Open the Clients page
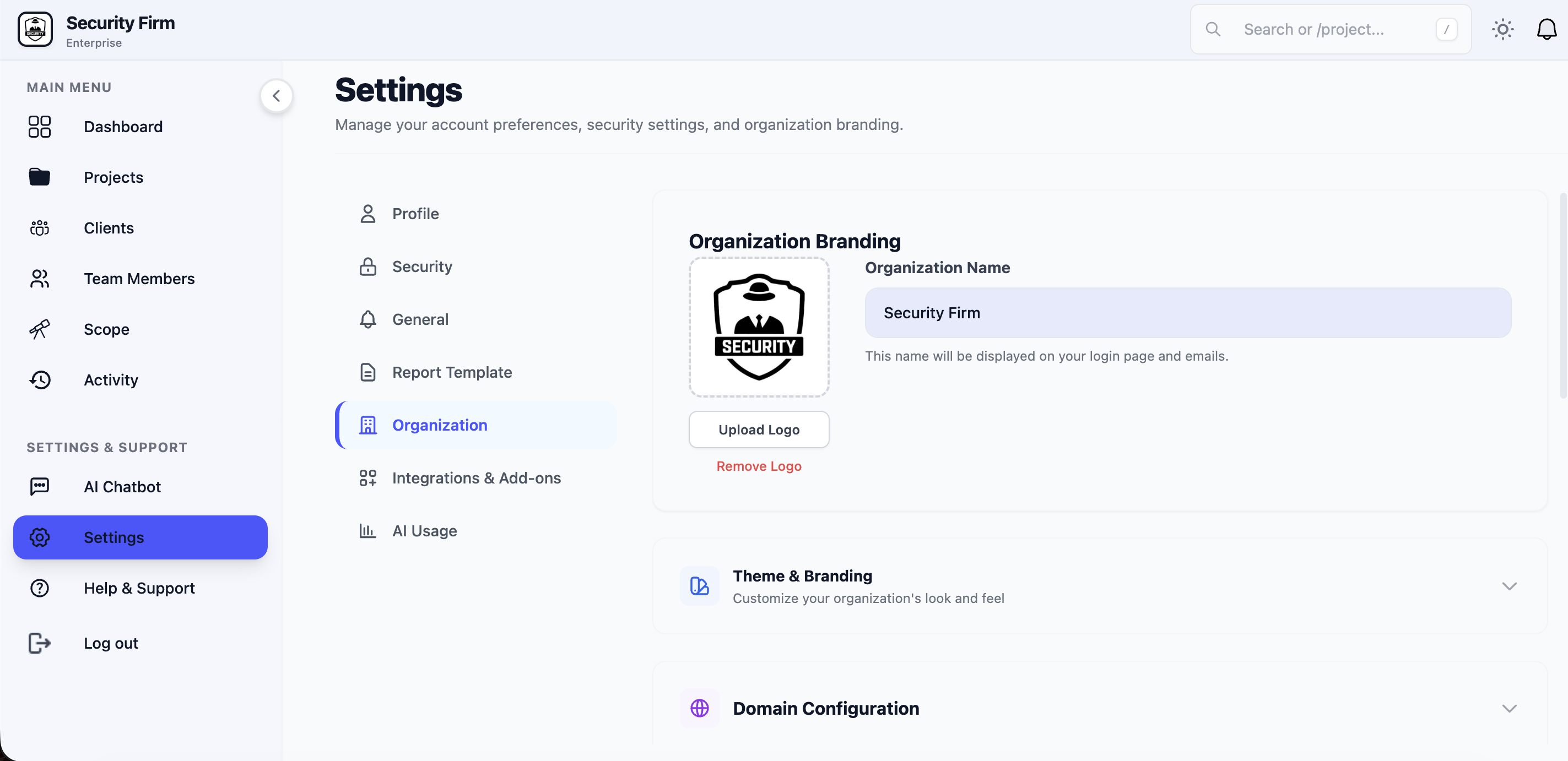The image size is (1568, 761). pos(140,227)
